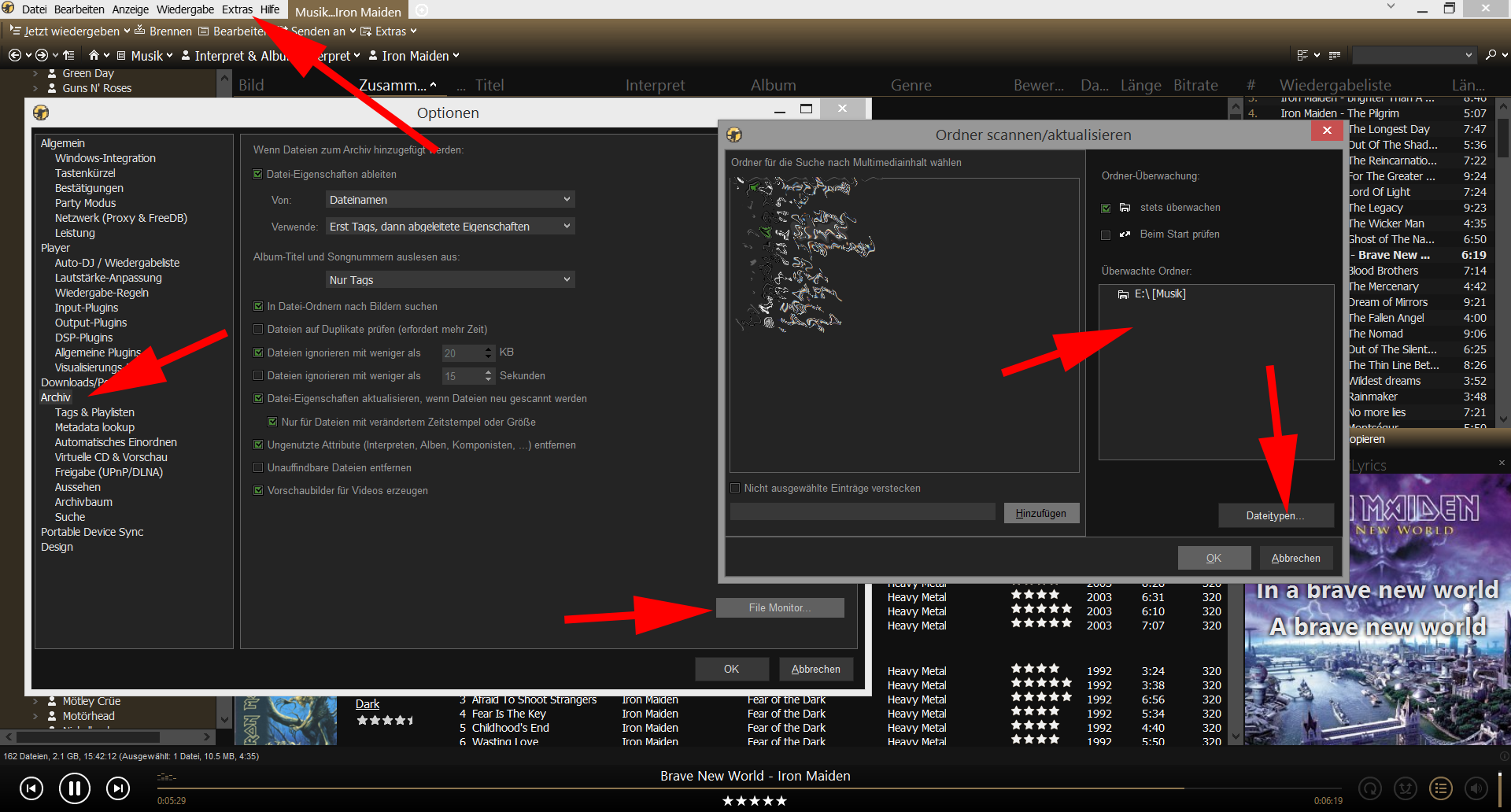Select 'Tags & Playlisten' in options tree
The image size is (1511, 812).
(94, 412)
